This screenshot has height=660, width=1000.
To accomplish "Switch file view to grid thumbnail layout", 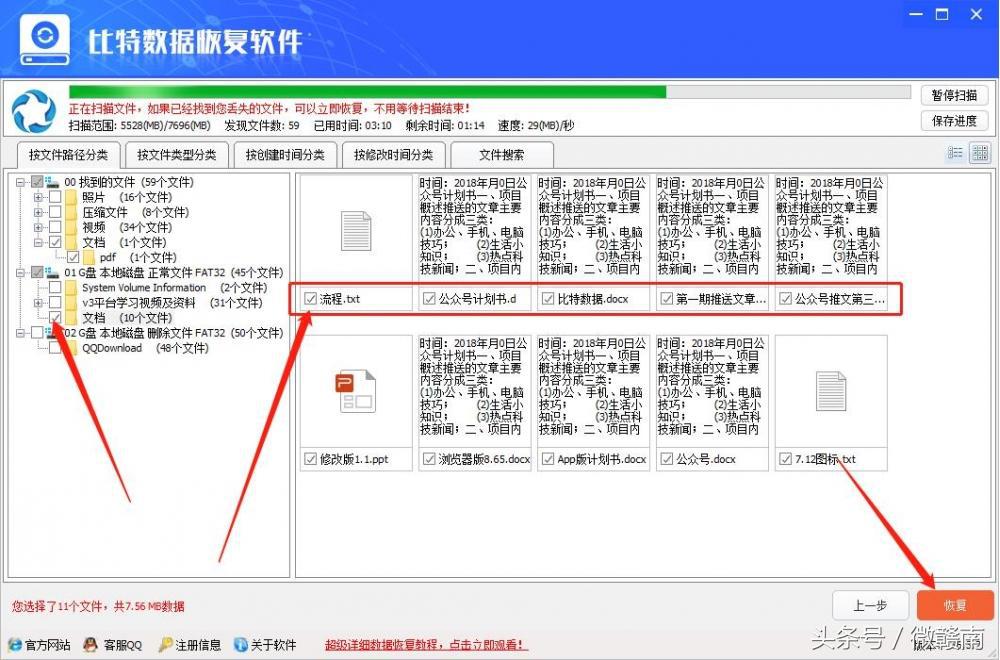I will (980, 153).
